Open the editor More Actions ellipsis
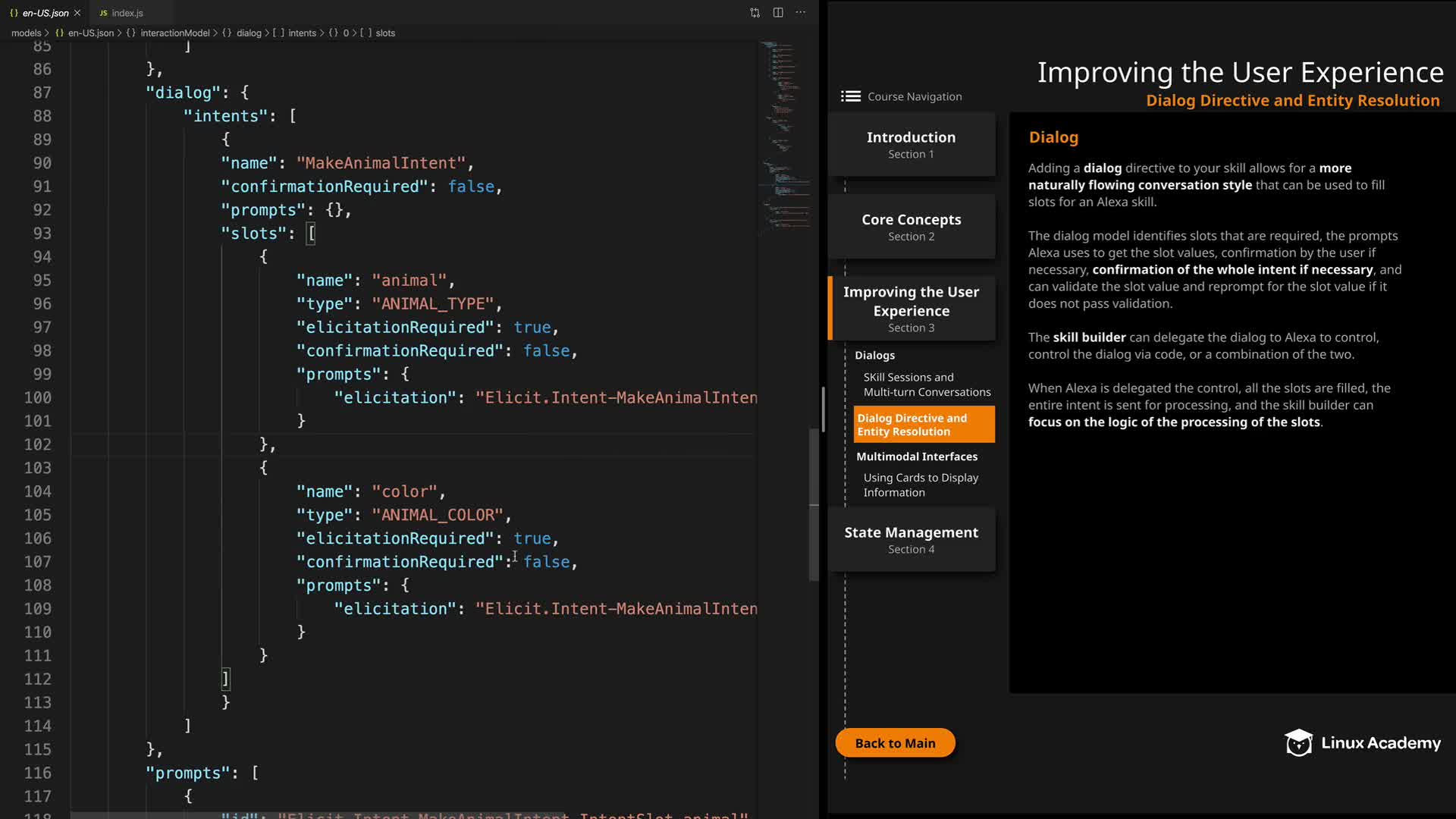The width and height of the screenshot is (1456, 819). point(801,13)
